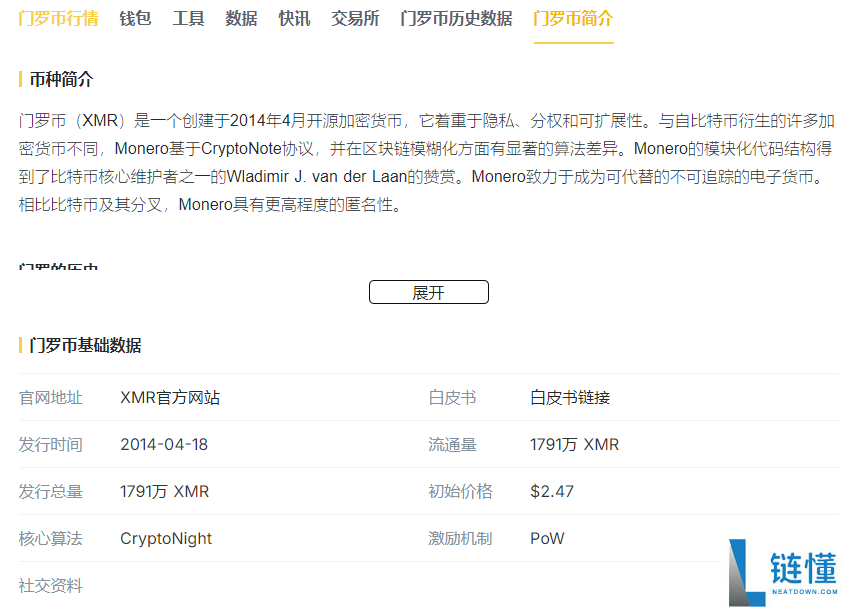Click the 发行时间 label
This screenshot has height=608, width=842.
pos(50,444)
